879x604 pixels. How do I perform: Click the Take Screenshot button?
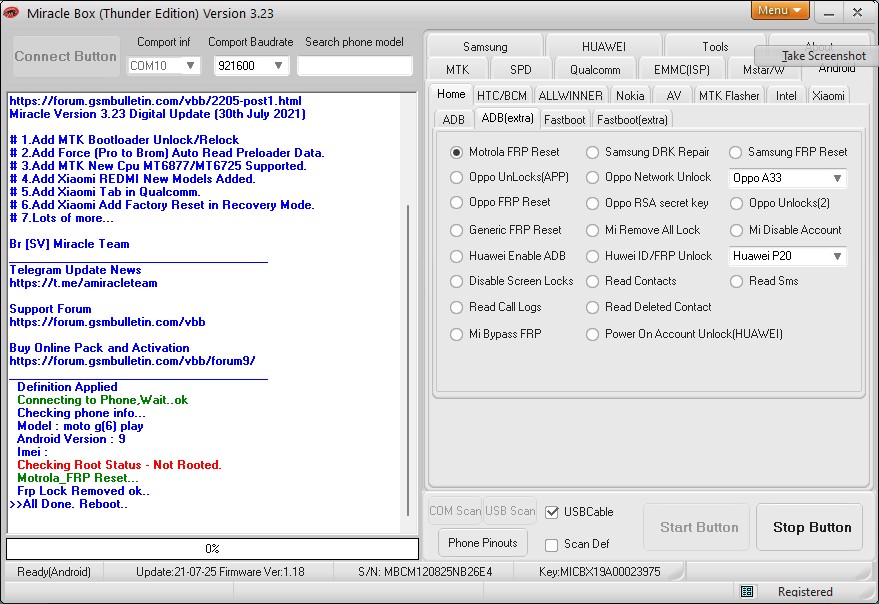(x=817, y=56)
